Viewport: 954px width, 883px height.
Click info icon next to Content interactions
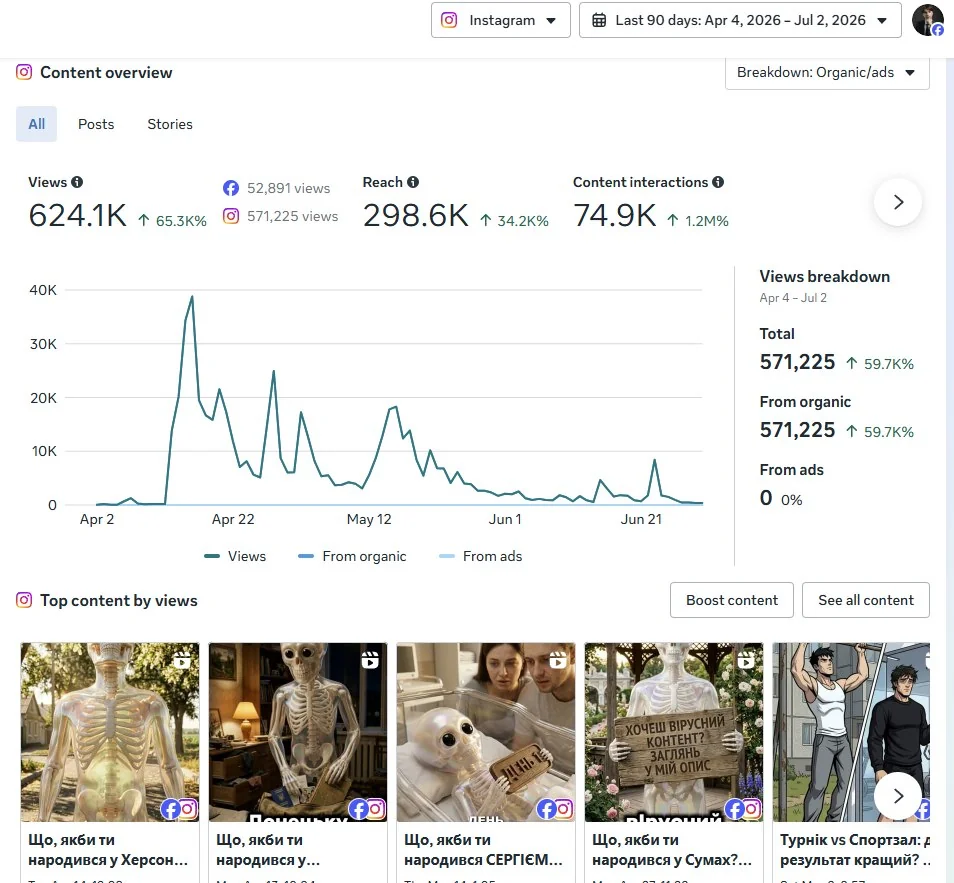click(x=718, y=182)
